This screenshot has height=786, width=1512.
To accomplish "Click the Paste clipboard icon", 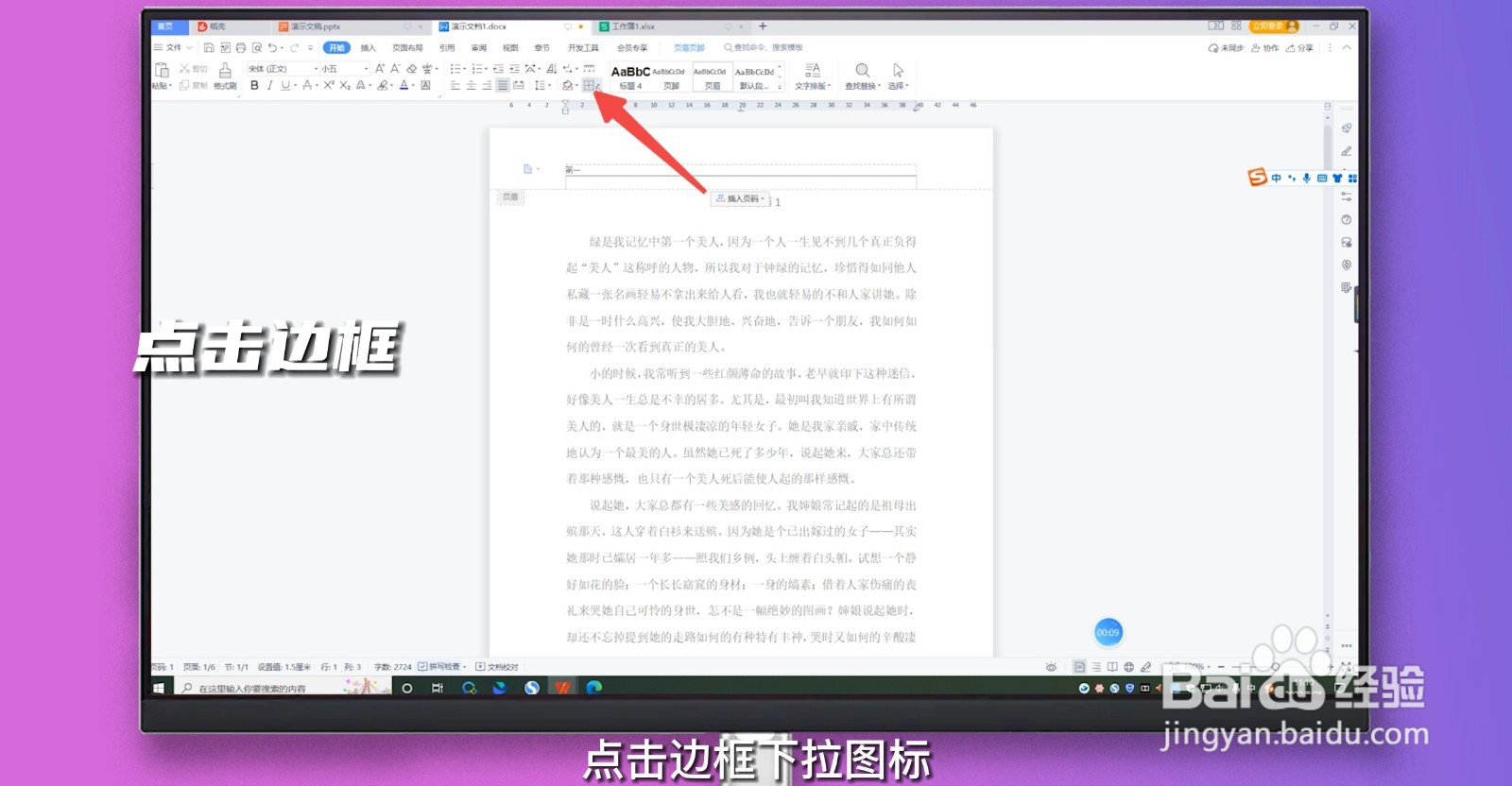I will [162, 70].
